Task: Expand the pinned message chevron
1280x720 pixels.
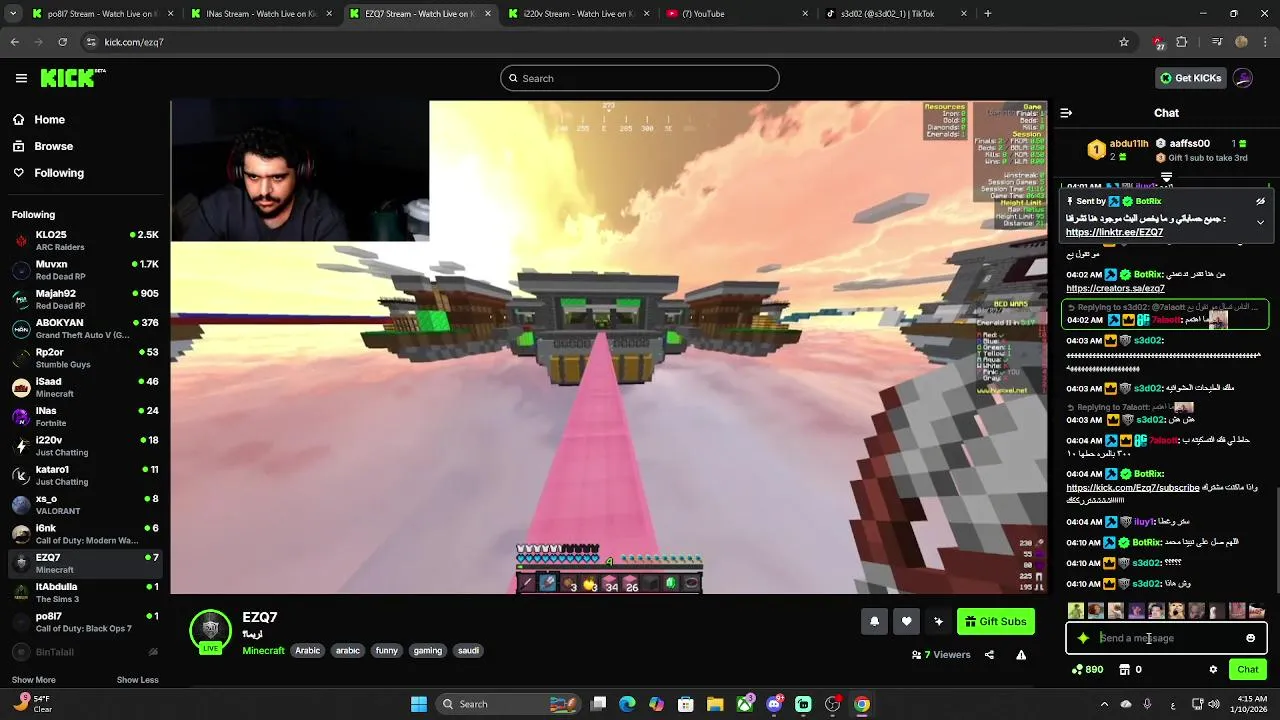Action: pyautogui.click(x=1261, y=222)
